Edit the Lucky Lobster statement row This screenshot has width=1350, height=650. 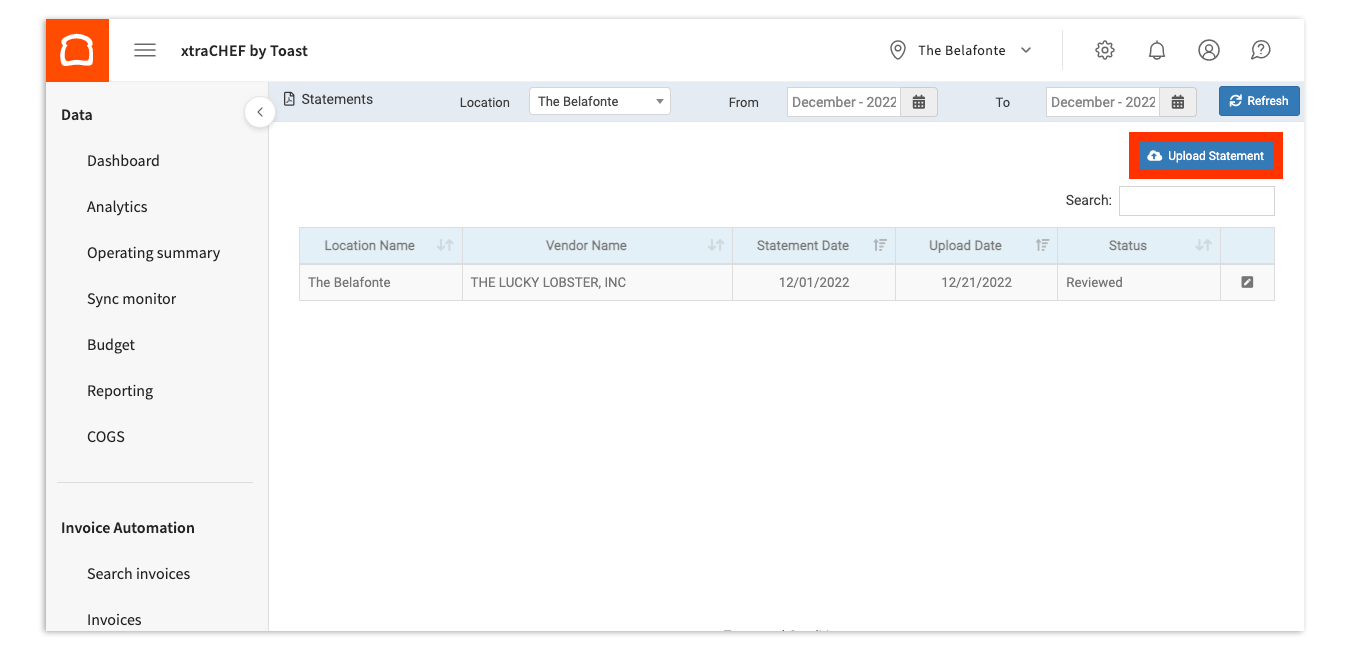1247,282
